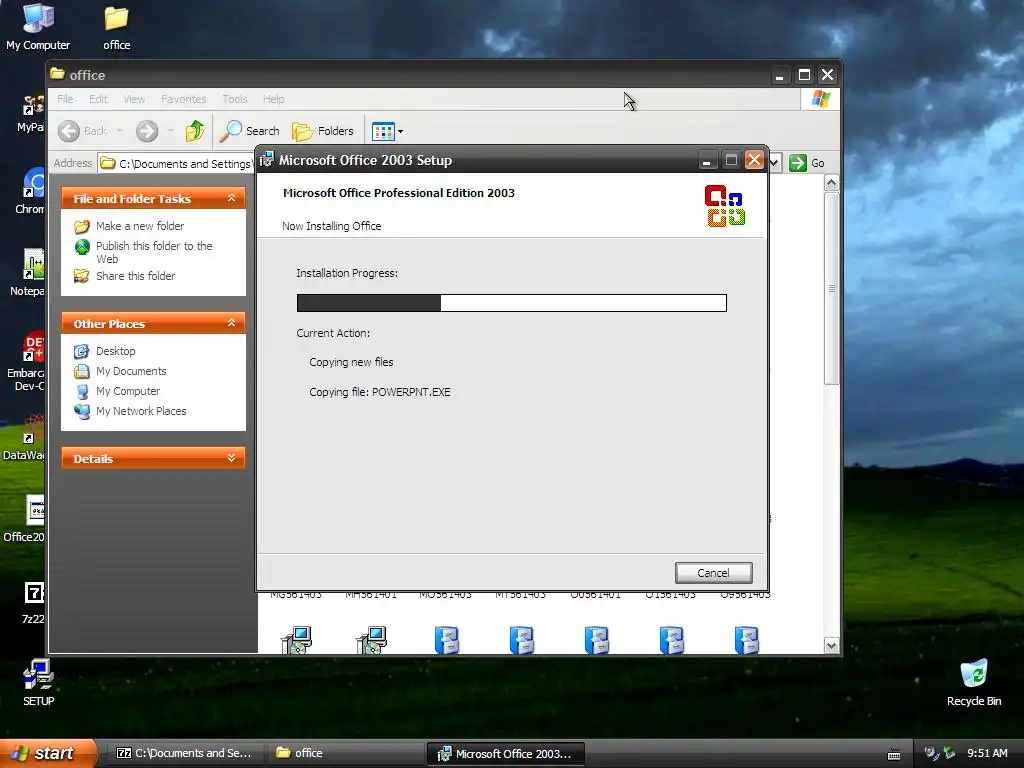Collapse the Other Places panel

click(x=231, y=323)
